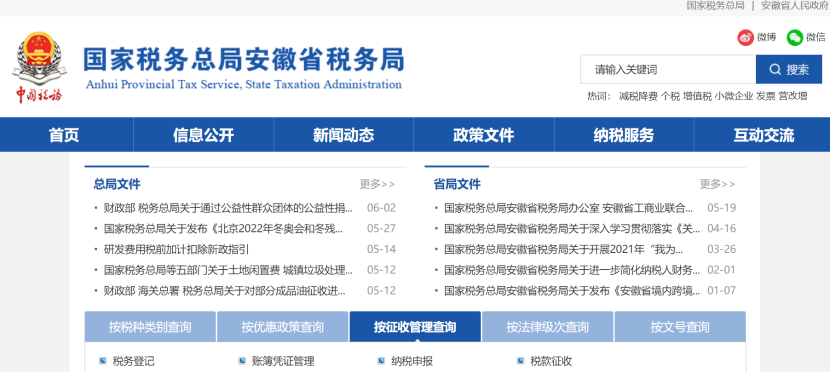This screenshot has width=830, height=373.
Task: Click hot word 减税降费
Action: click(638, 96)
